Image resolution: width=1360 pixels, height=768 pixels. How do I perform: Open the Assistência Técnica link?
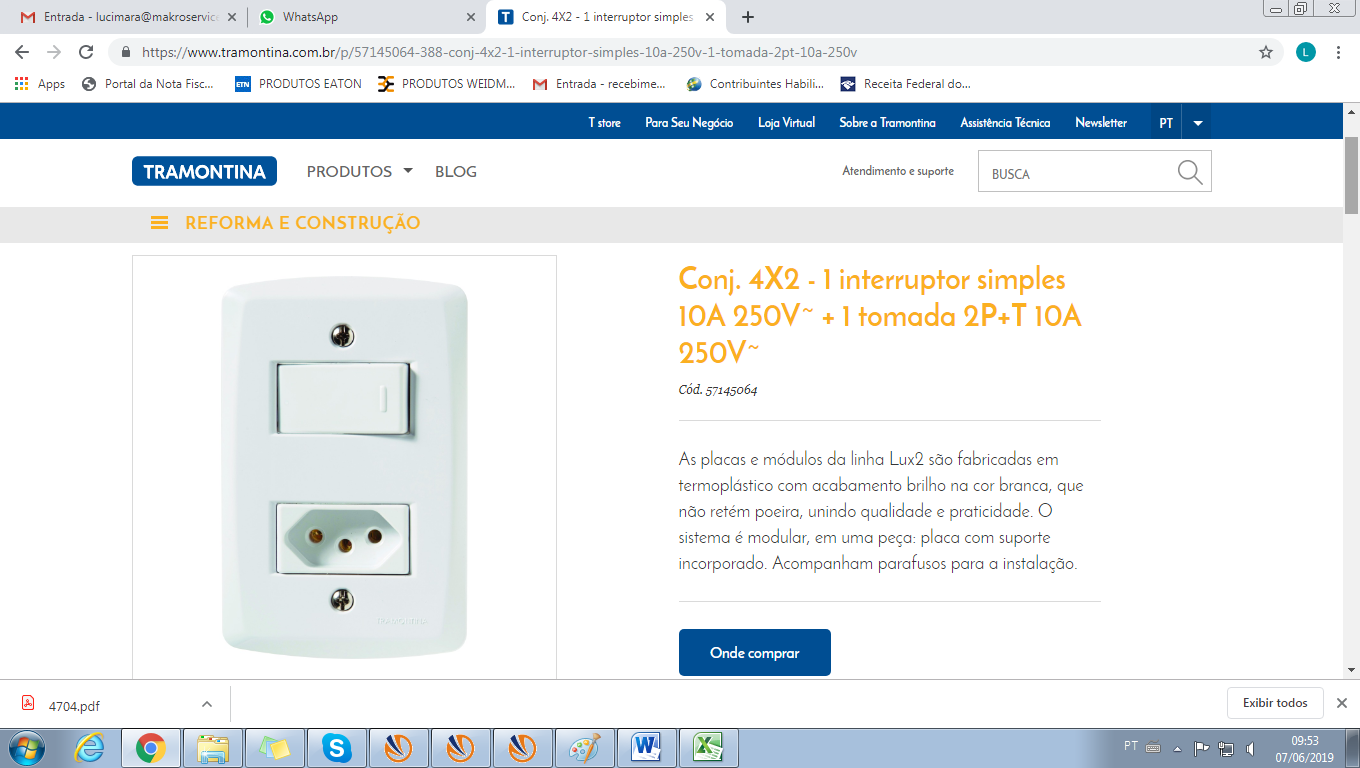tap(1005, 123)
